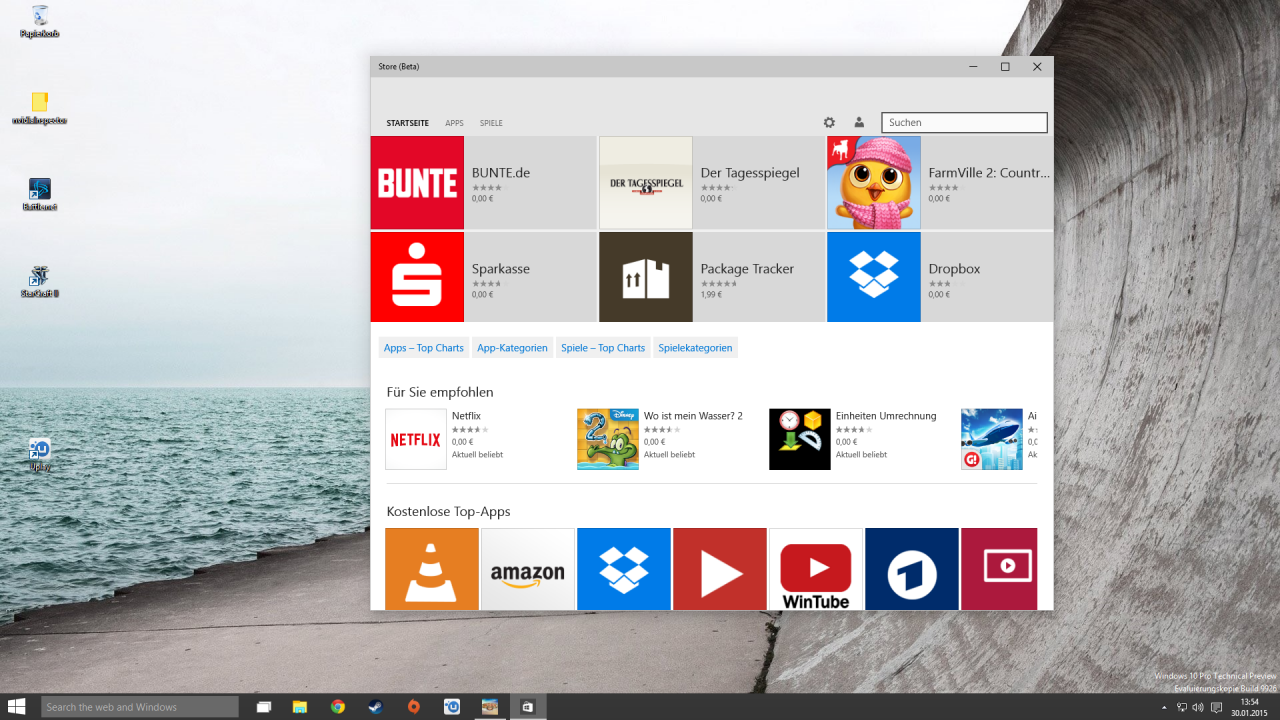The width and height of the screenshot is (1280, 720).
Task: Click the Einheiten Umrechnung title text
Action: pyautogui.click(x=886, y=416)
